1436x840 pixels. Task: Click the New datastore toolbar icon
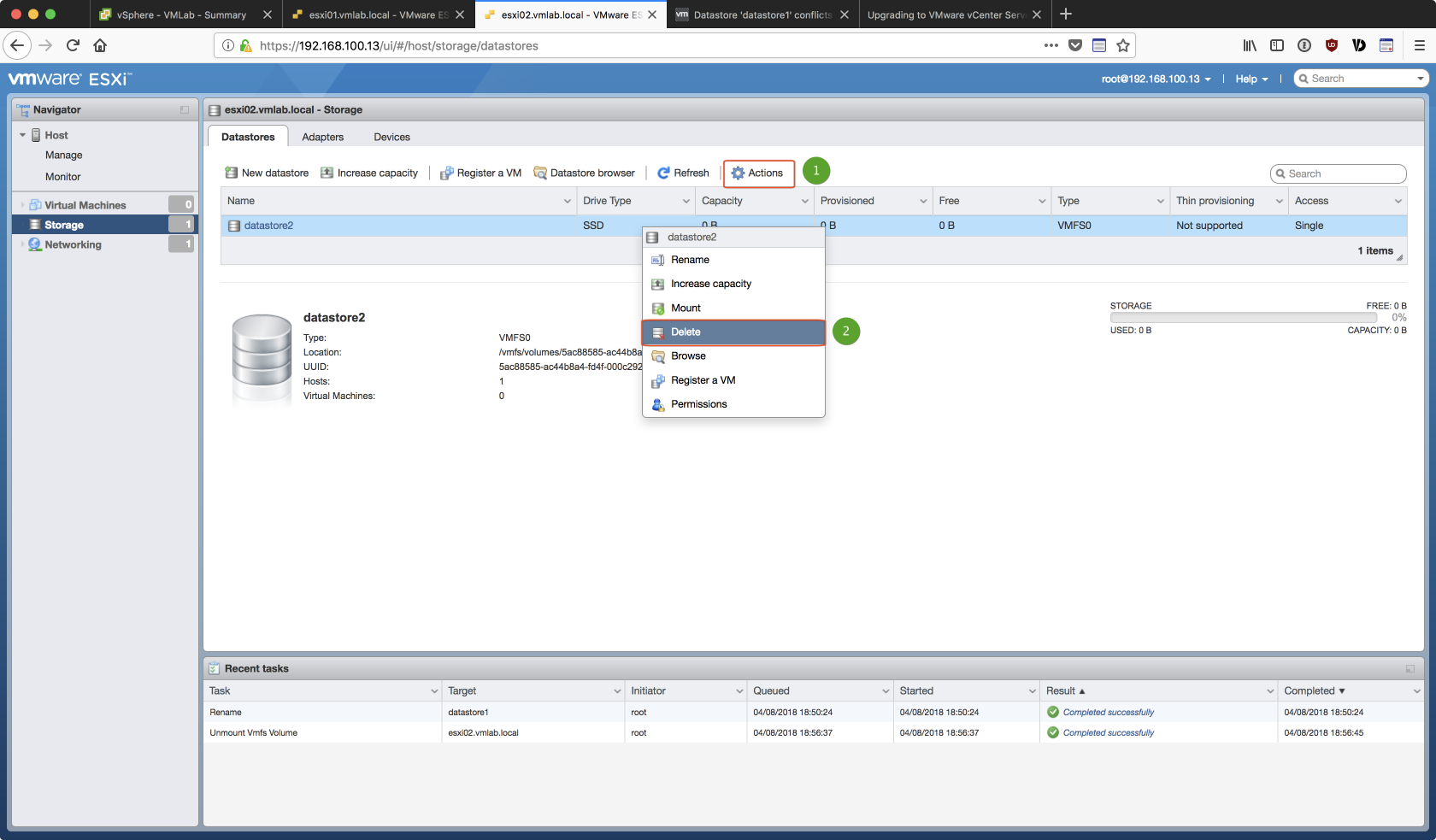coord(231,173)
